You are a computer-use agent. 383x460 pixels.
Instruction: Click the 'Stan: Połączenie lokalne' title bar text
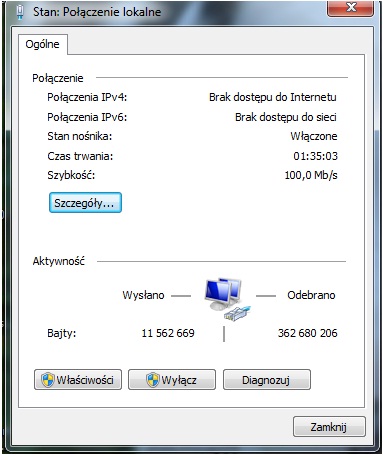tap(97, 12)
